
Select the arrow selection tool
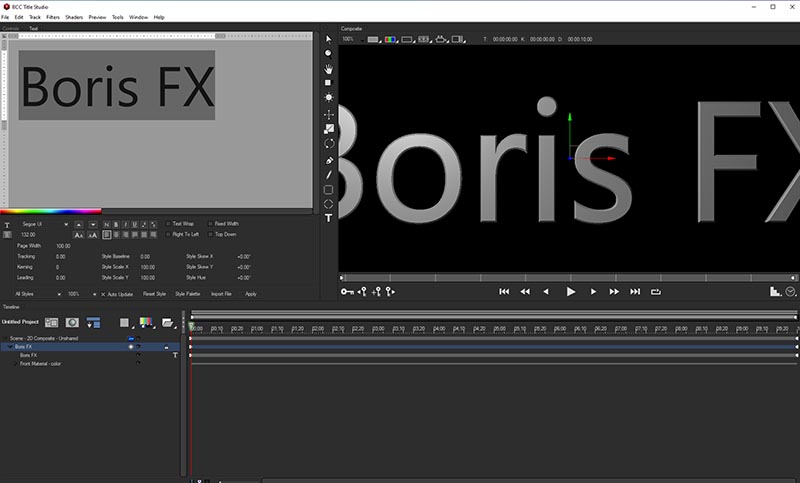329,39
